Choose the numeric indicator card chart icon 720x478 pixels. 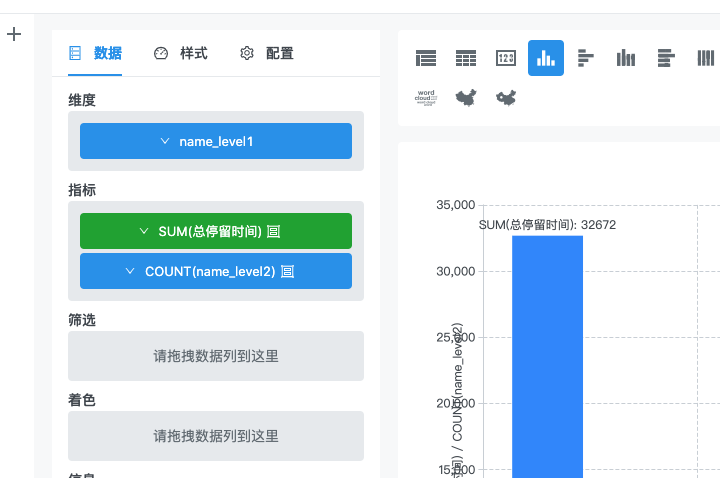point(506,58)
